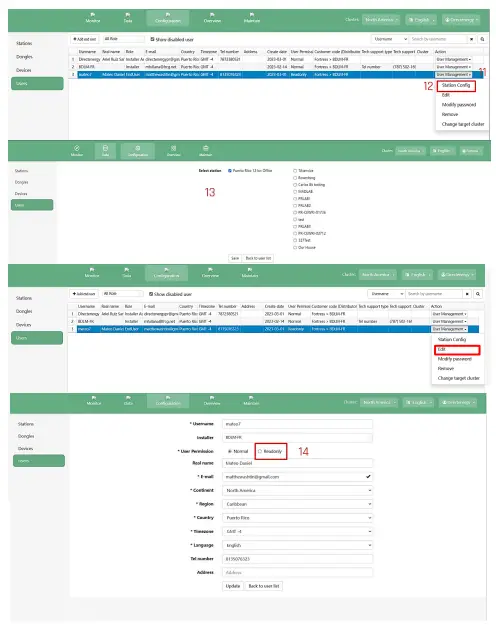Viewport: 496px width, 637px height.
Task: Choose Remove in second user list action menu
Action: (x=446, y=368)
